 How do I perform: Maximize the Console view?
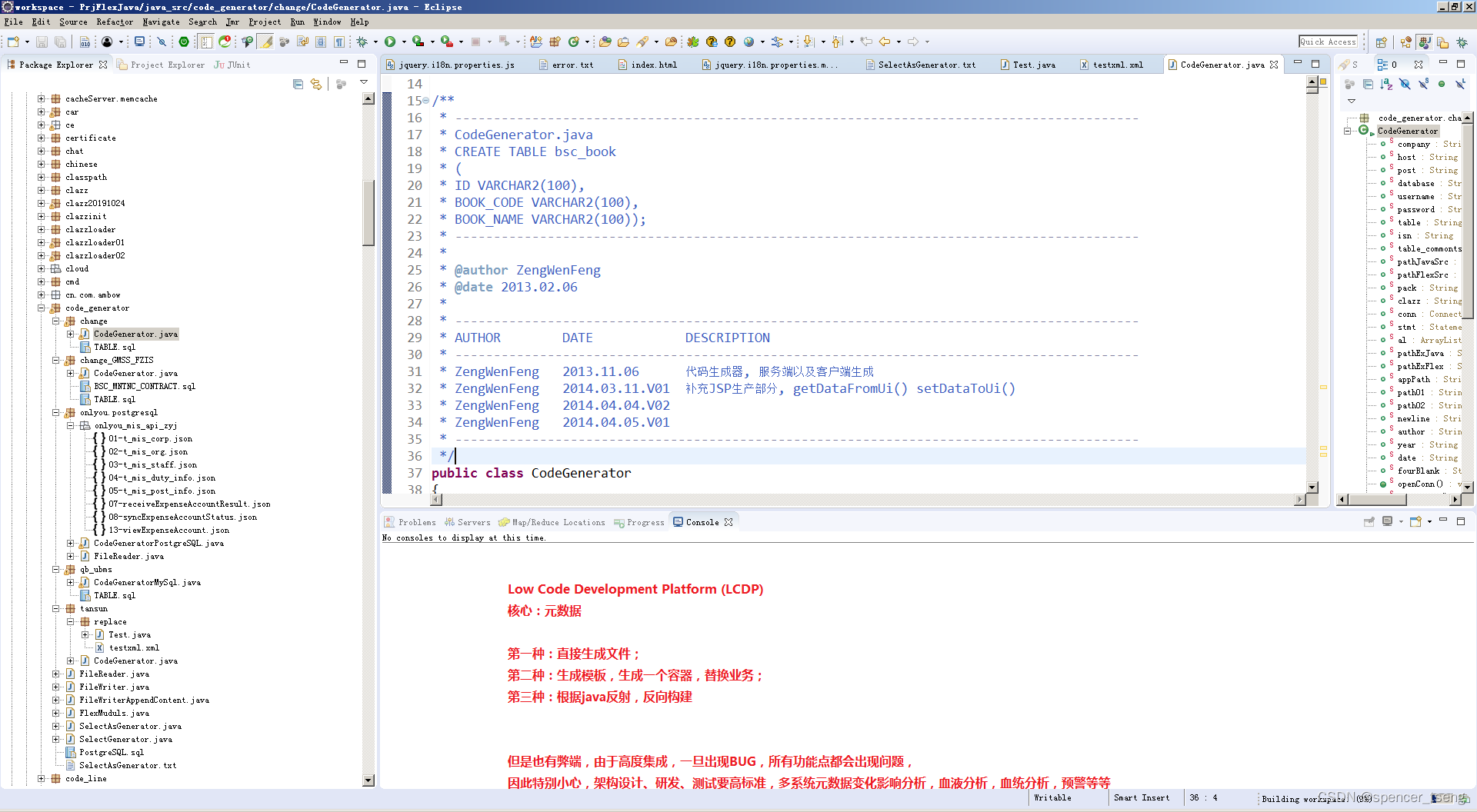(x=1461, y=521)
